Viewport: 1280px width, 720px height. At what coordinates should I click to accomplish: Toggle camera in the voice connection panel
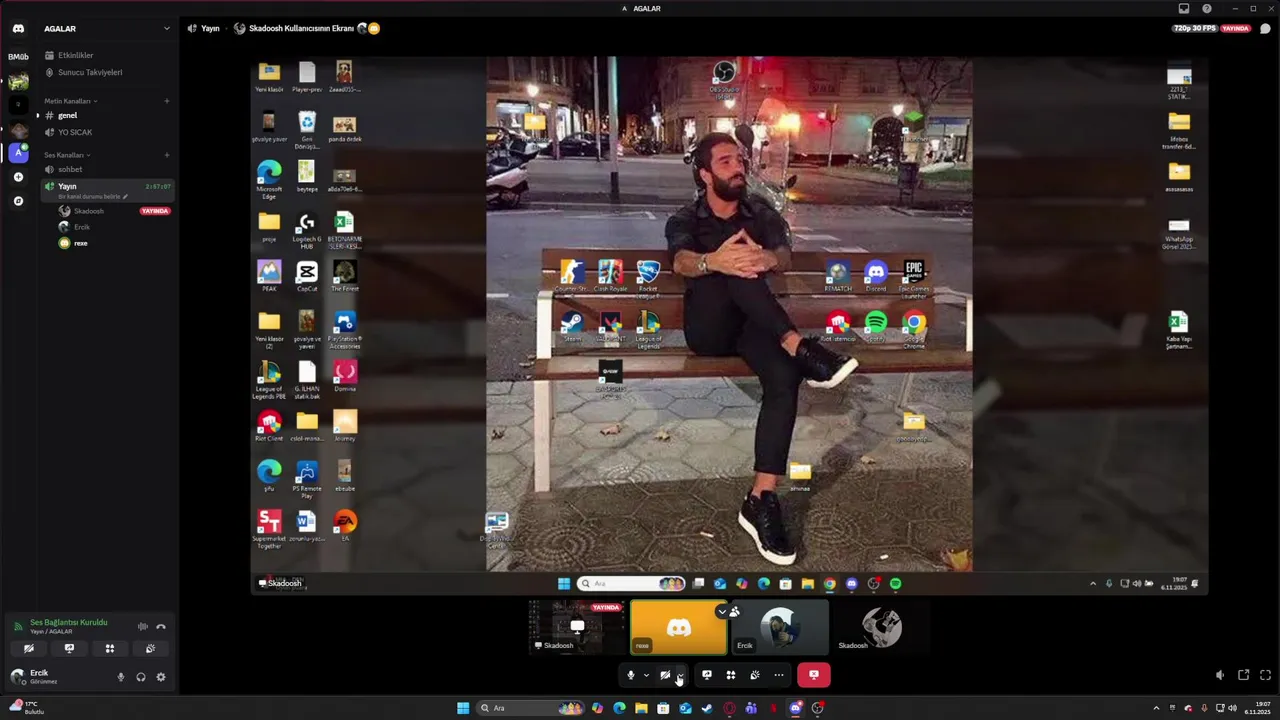(29, 648)
